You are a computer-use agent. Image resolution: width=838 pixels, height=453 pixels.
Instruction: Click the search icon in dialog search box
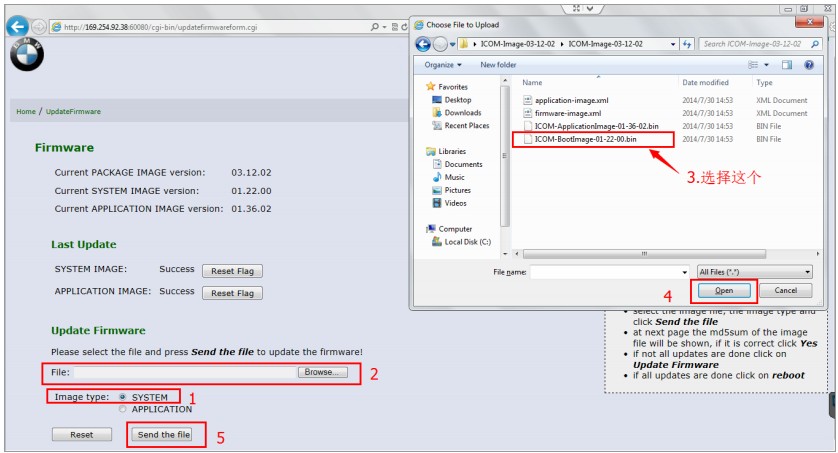[814, 44]
